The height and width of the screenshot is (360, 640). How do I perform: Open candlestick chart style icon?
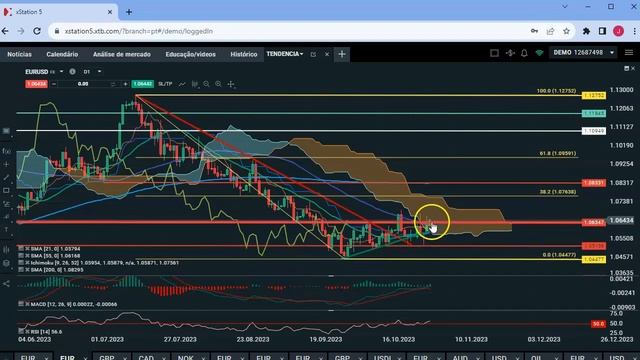point(195,84)
